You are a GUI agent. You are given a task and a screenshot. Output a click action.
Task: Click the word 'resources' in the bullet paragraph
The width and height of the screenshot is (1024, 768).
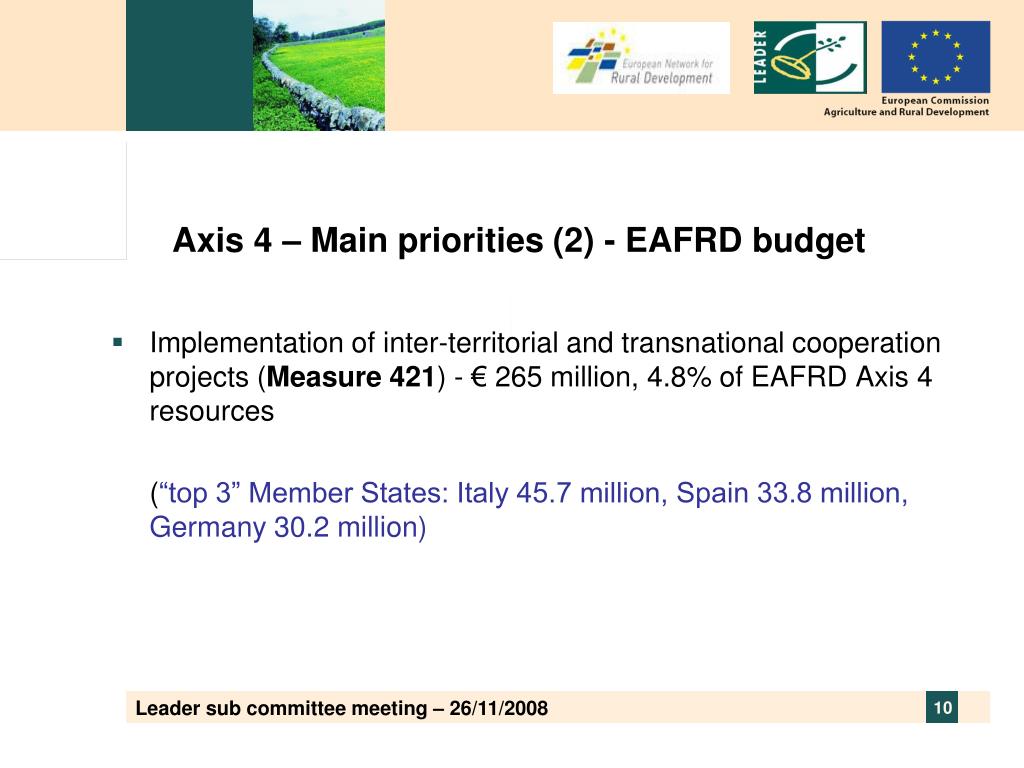coord(212,411)
